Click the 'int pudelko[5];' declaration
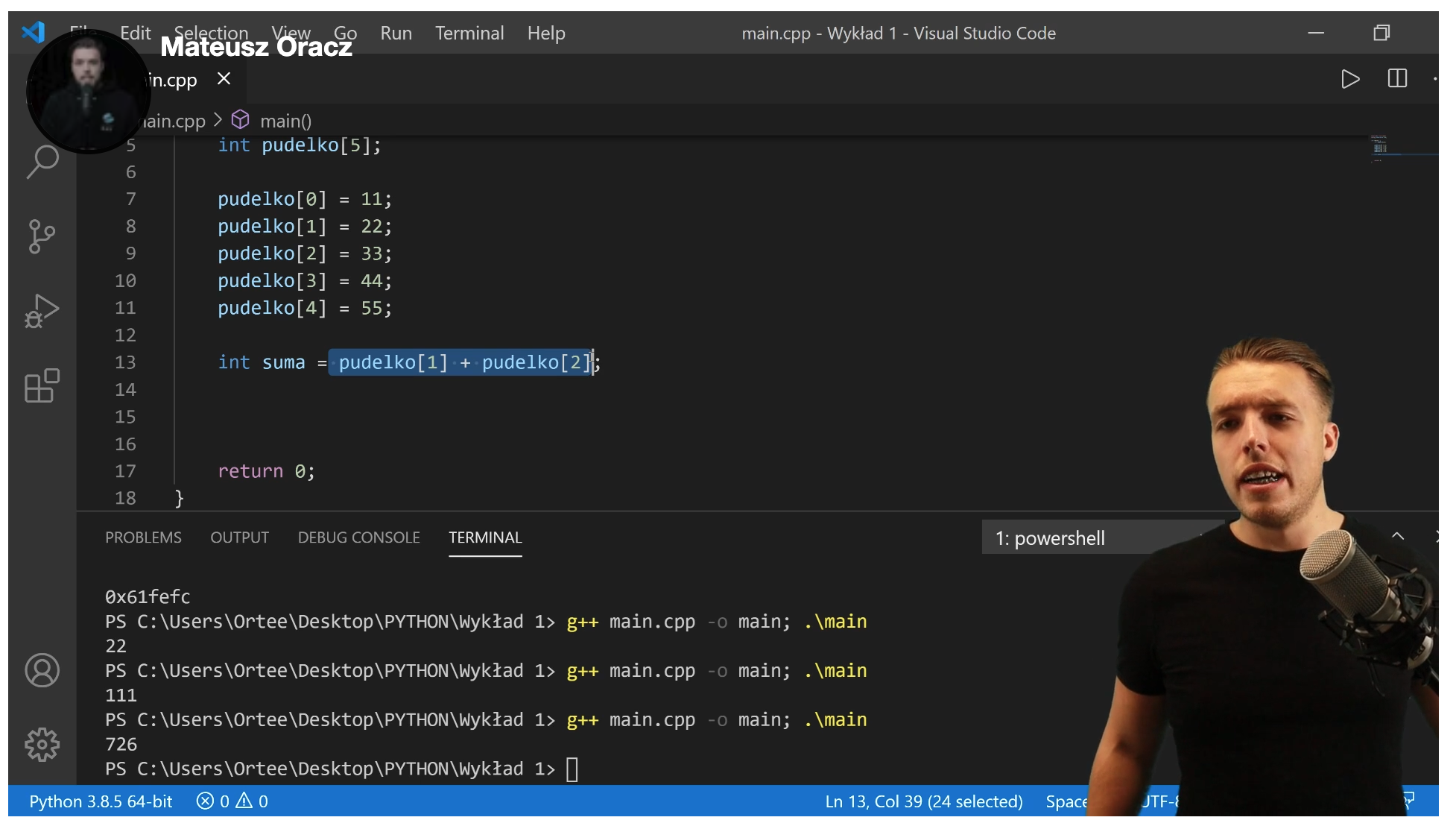The width and height of the screenshot is (1456, 826). [300, 145]
